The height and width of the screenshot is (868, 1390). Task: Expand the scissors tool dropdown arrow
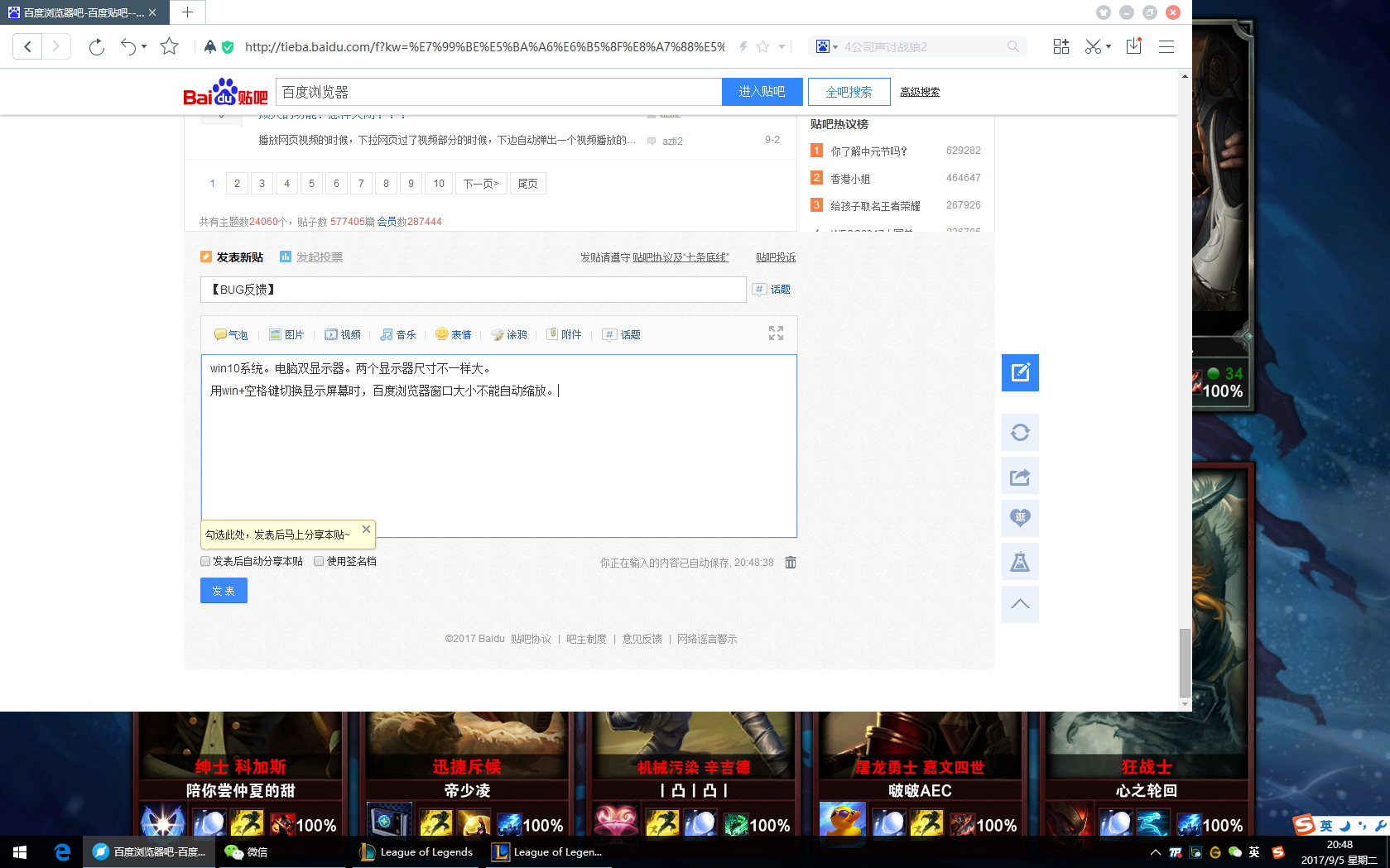pos(1109,47)
